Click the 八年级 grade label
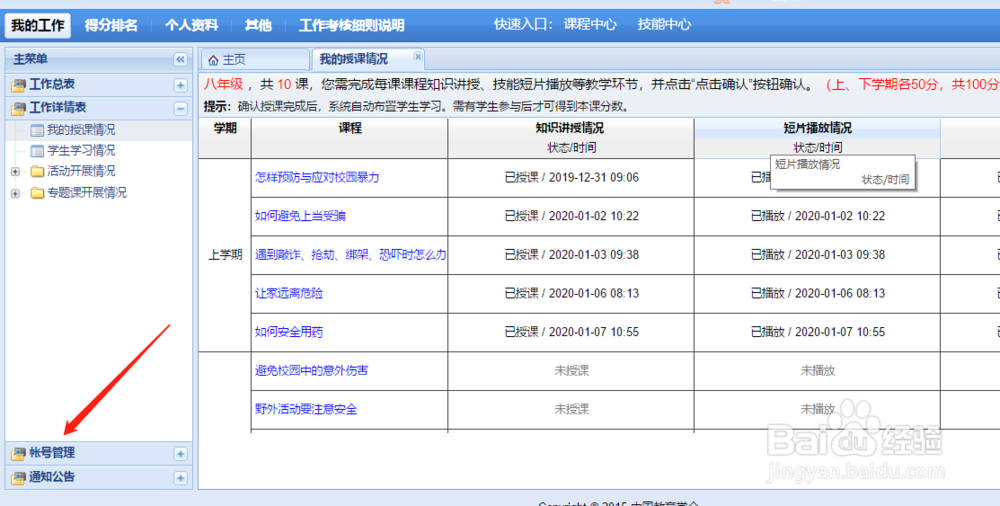 224,84
